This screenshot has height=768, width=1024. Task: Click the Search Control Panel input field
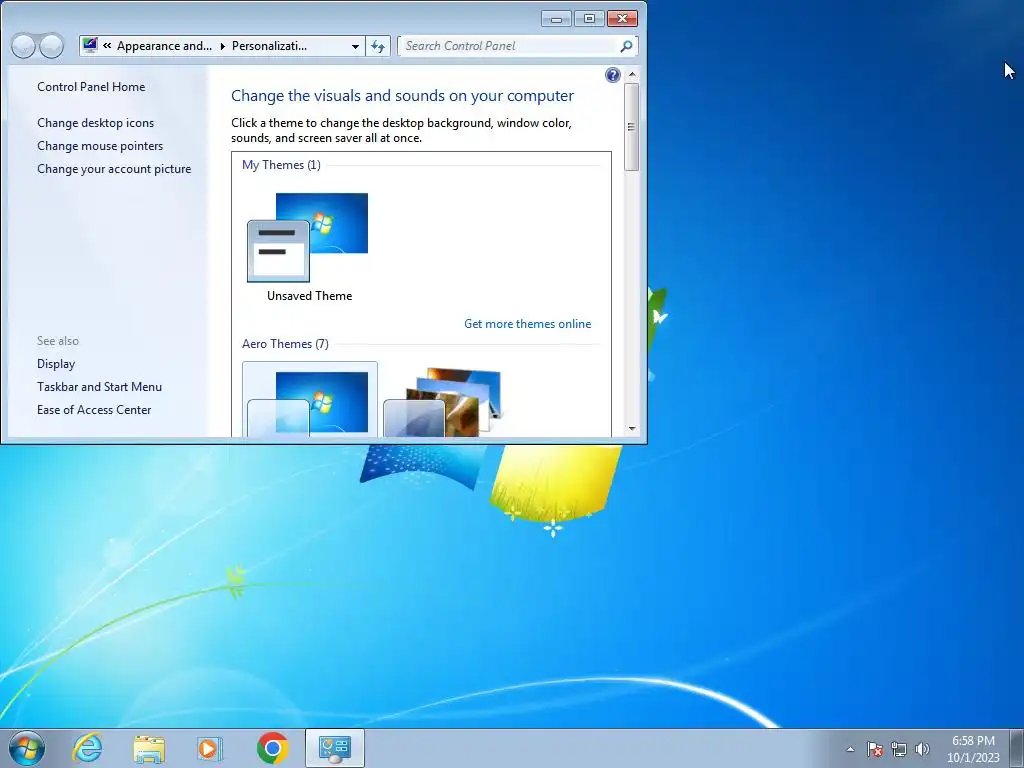coord(509,46)
